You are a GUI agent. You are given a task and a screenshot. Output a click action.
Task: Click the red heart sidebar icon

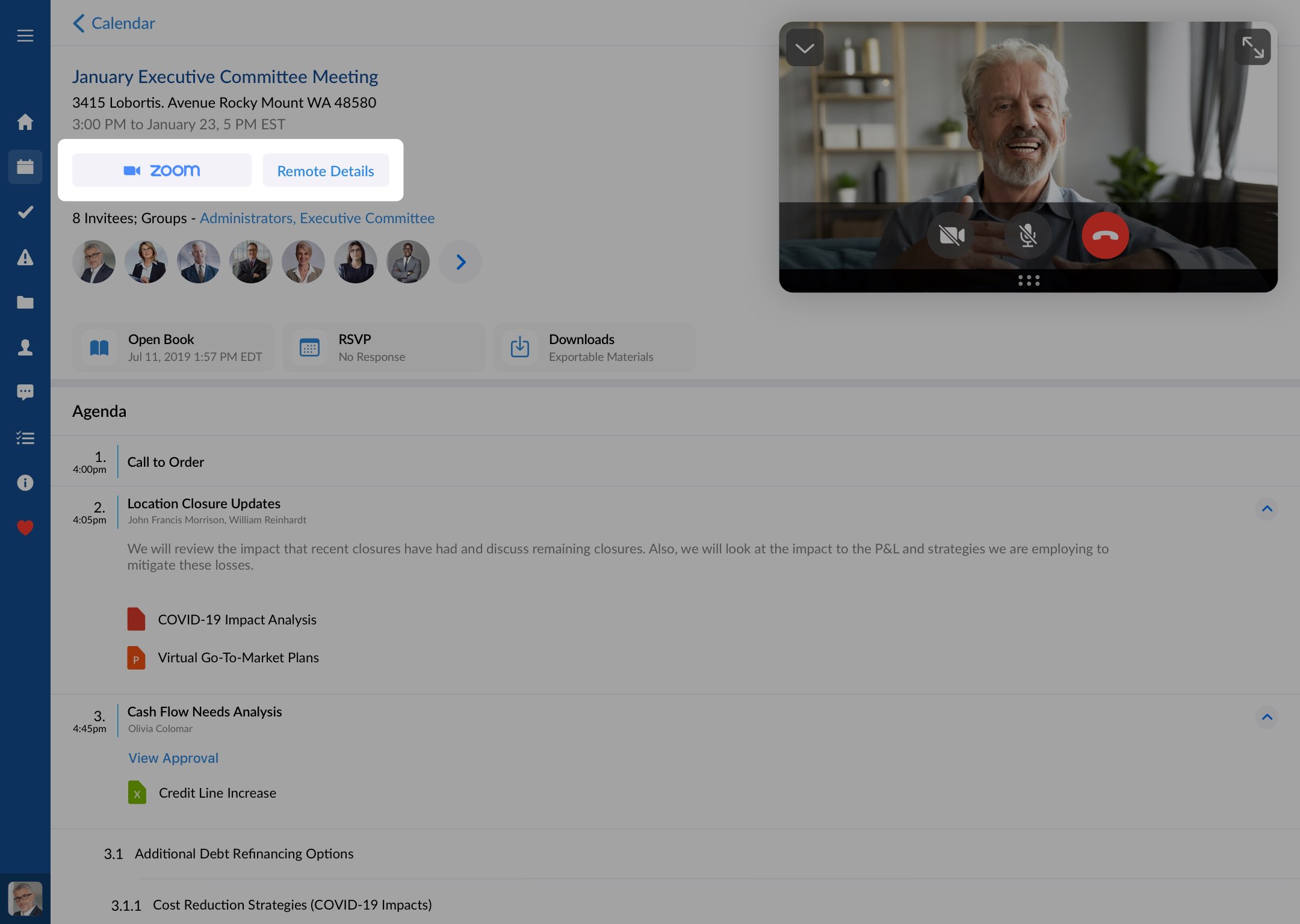click(x=25, y=528)
